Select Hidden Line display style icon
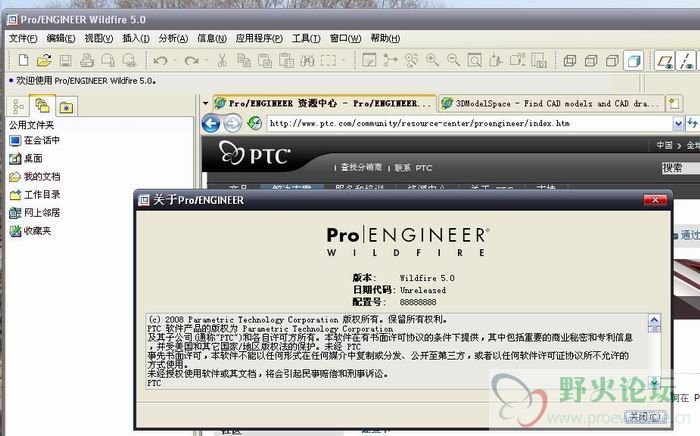Viewport: 700px width, 436px height. coord(591,60)
